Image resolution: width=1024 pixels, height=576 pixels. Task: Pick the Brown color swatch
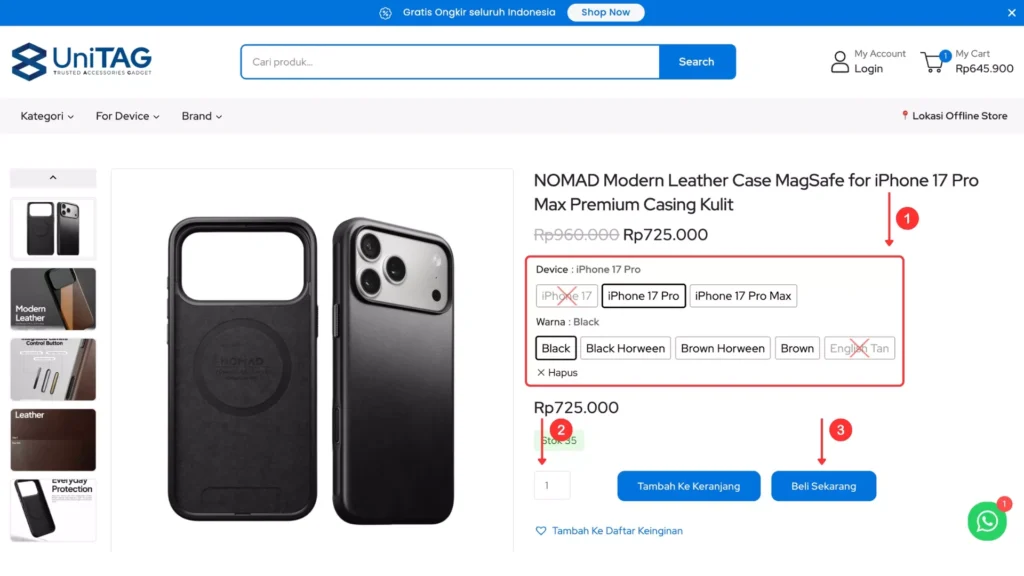(x=797, y=349)
